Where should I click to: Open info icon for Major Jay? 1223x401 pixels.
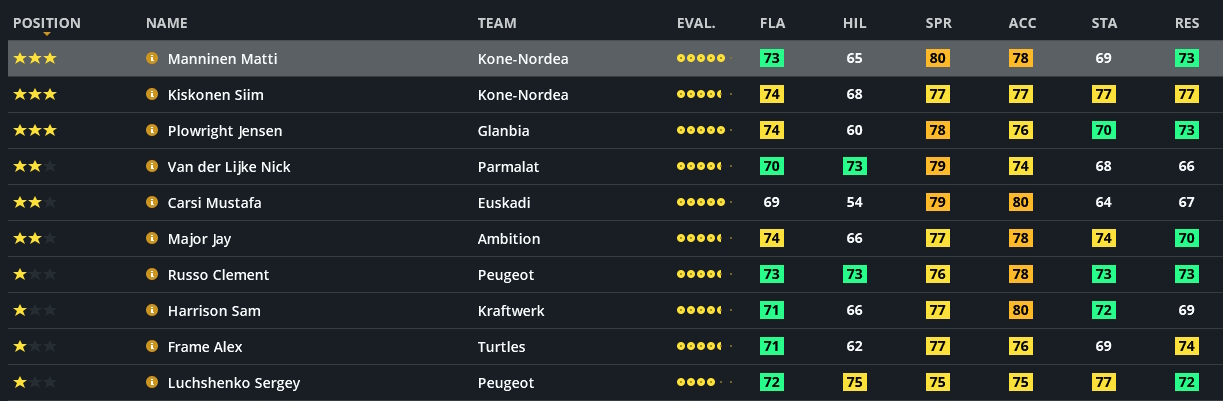tap(152, 239)
